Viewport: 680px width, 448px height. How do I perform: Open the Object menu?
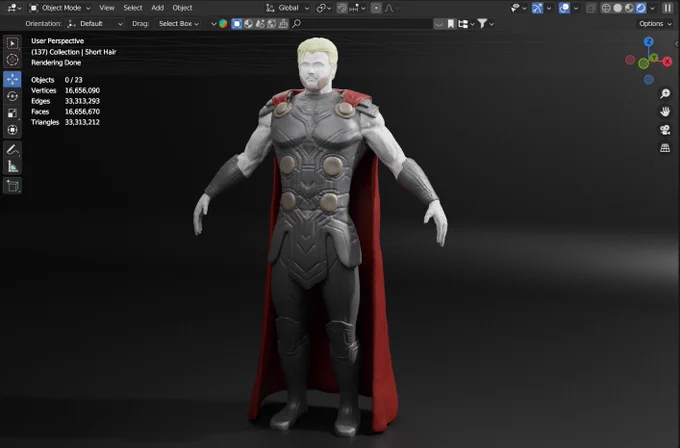point(182,8)
